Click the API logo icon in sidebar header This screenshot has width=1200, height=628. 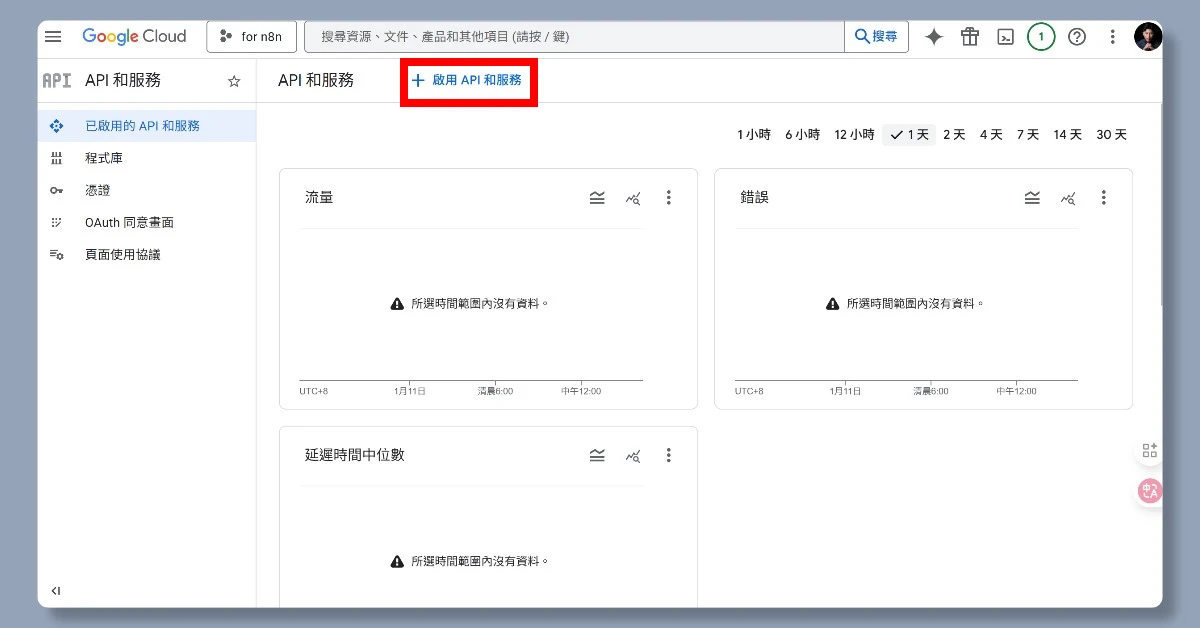[57, 80]
